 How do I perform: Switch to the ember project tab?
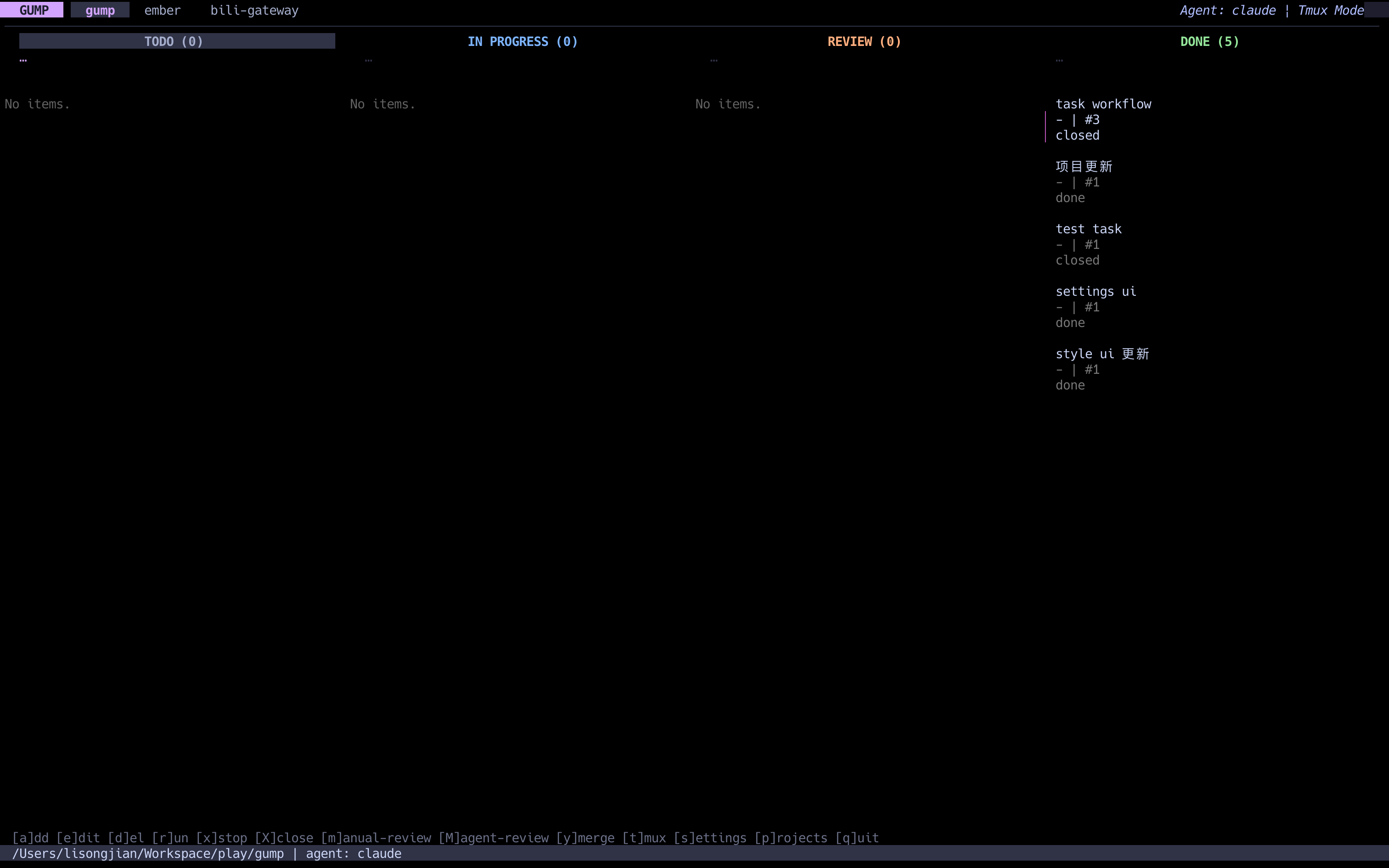[x=163, y=10]
